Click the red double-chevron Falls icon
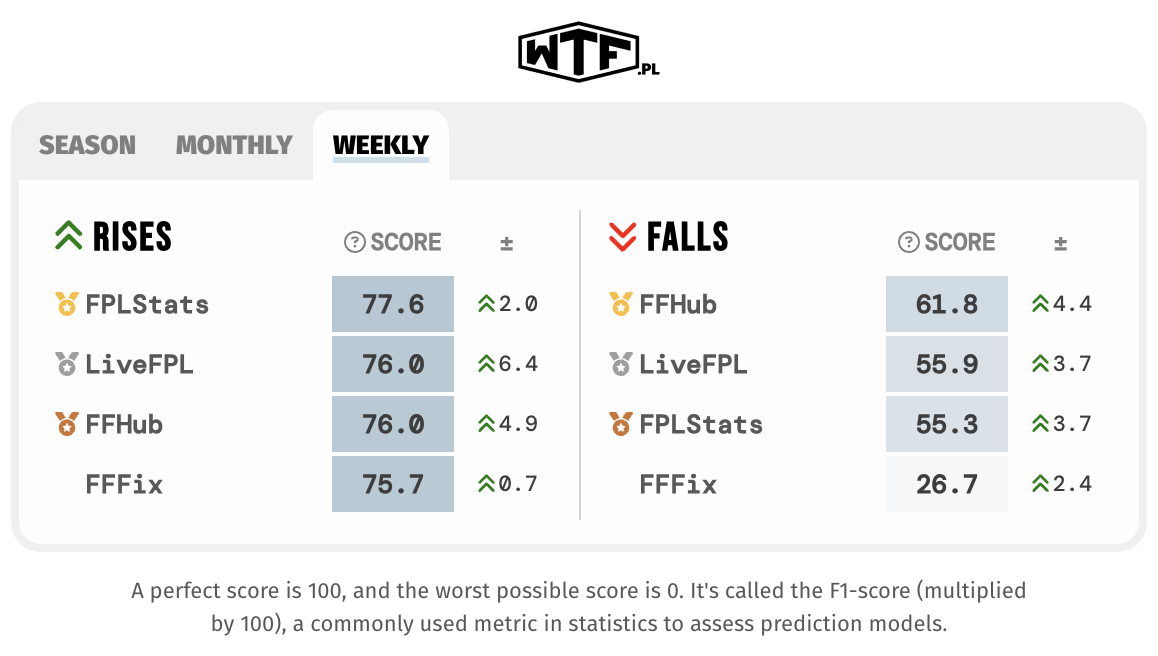This screenshot has width=1158, height=656. [620, 234]
